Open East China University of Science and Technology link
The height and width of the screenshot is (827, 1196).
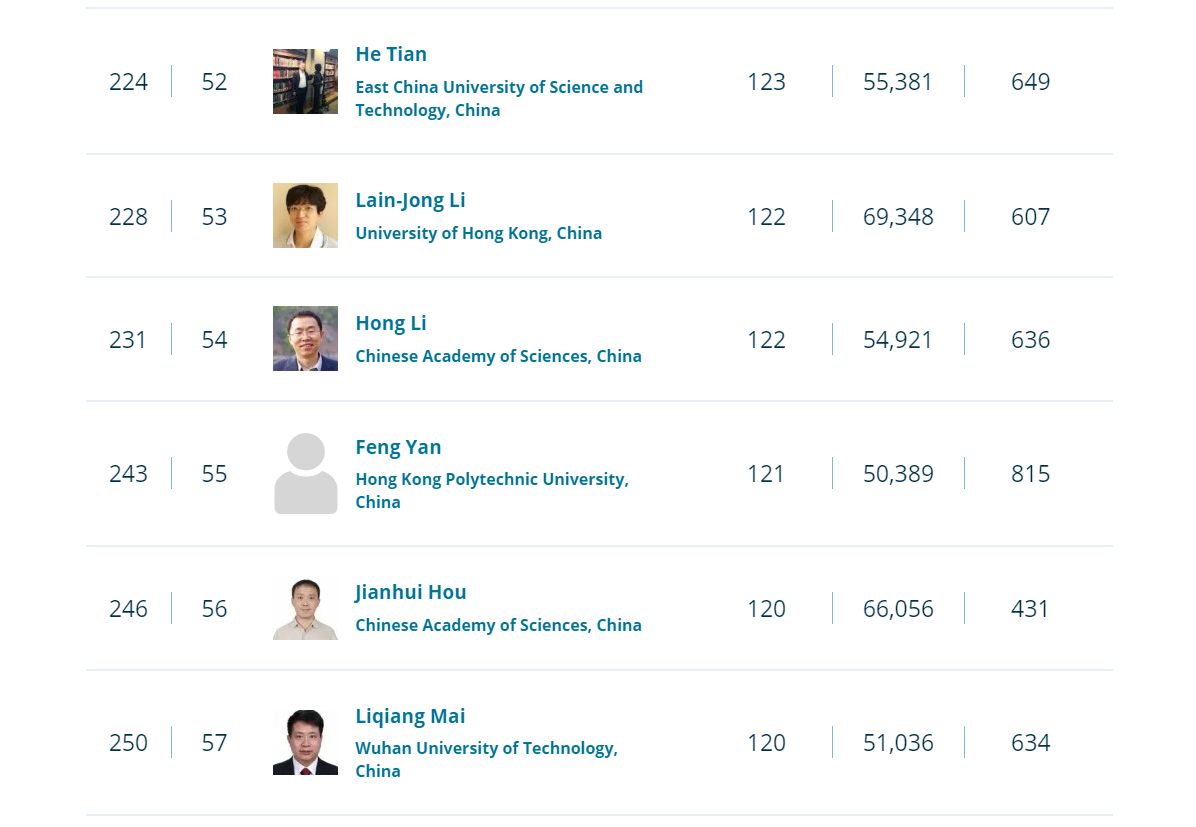499,98
